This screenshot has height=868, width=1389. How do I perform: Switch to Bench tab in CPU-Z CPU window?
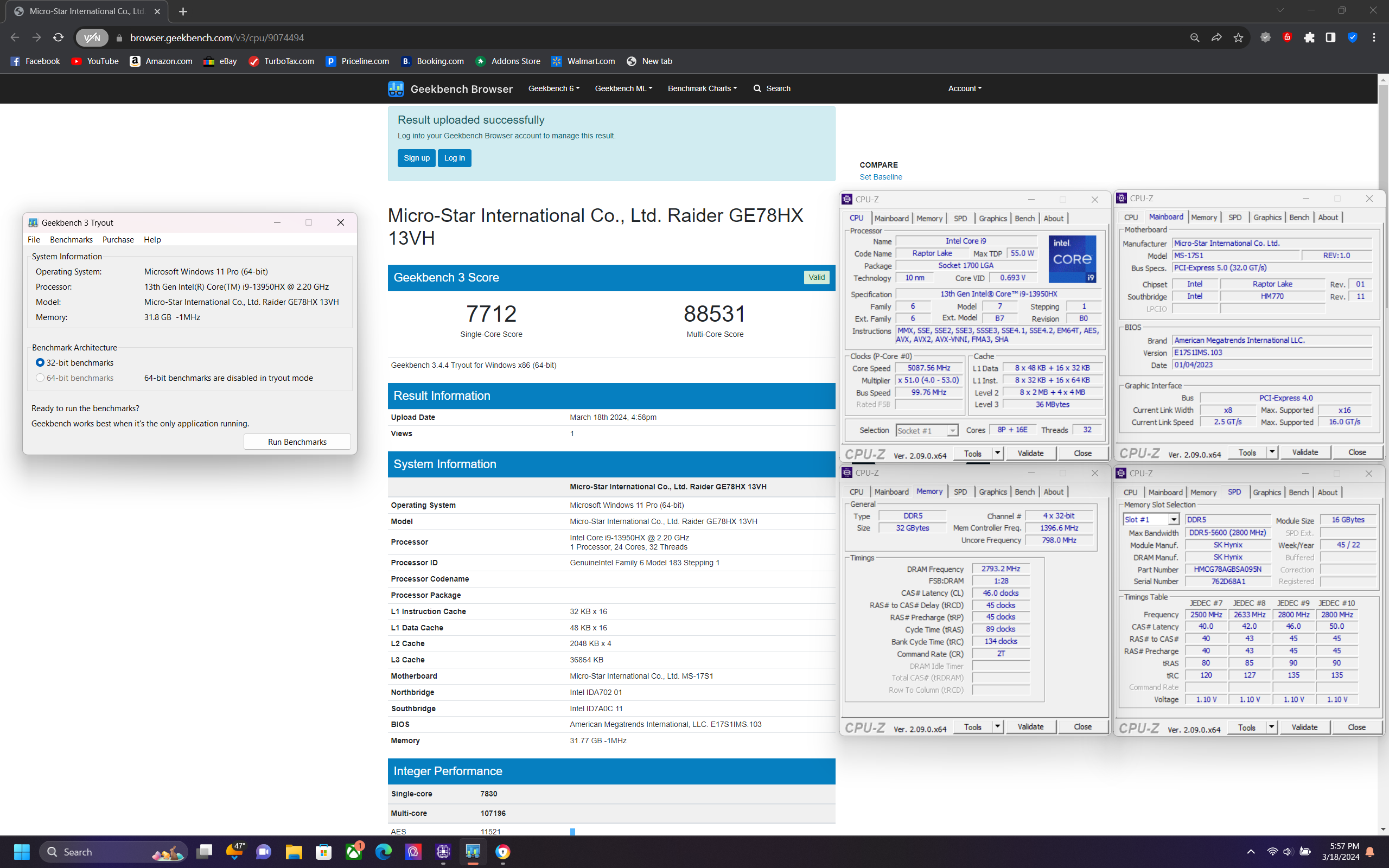point(1024,218)
